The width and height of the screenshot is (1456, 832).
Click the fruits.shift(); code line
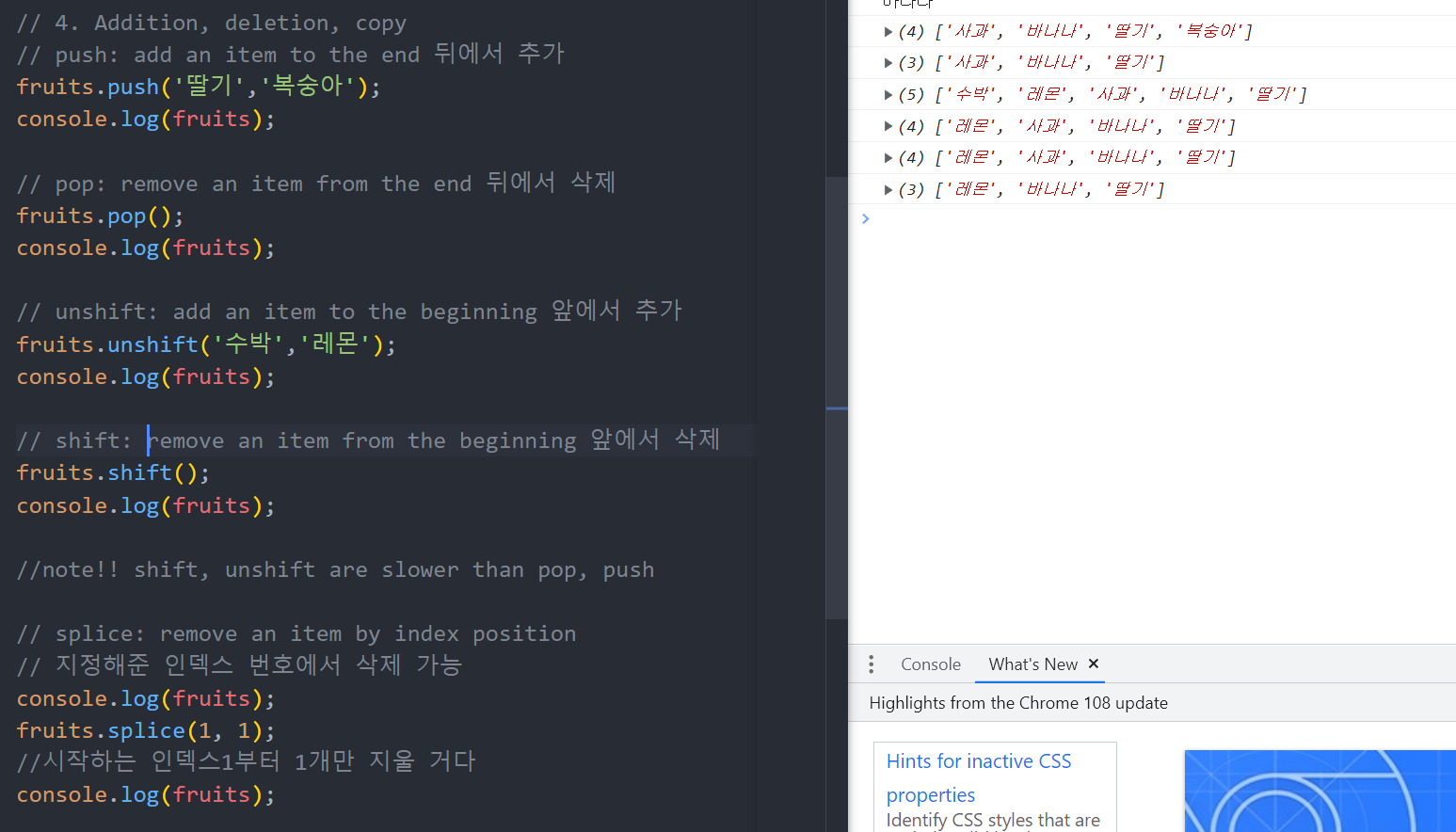coord(113,472)
